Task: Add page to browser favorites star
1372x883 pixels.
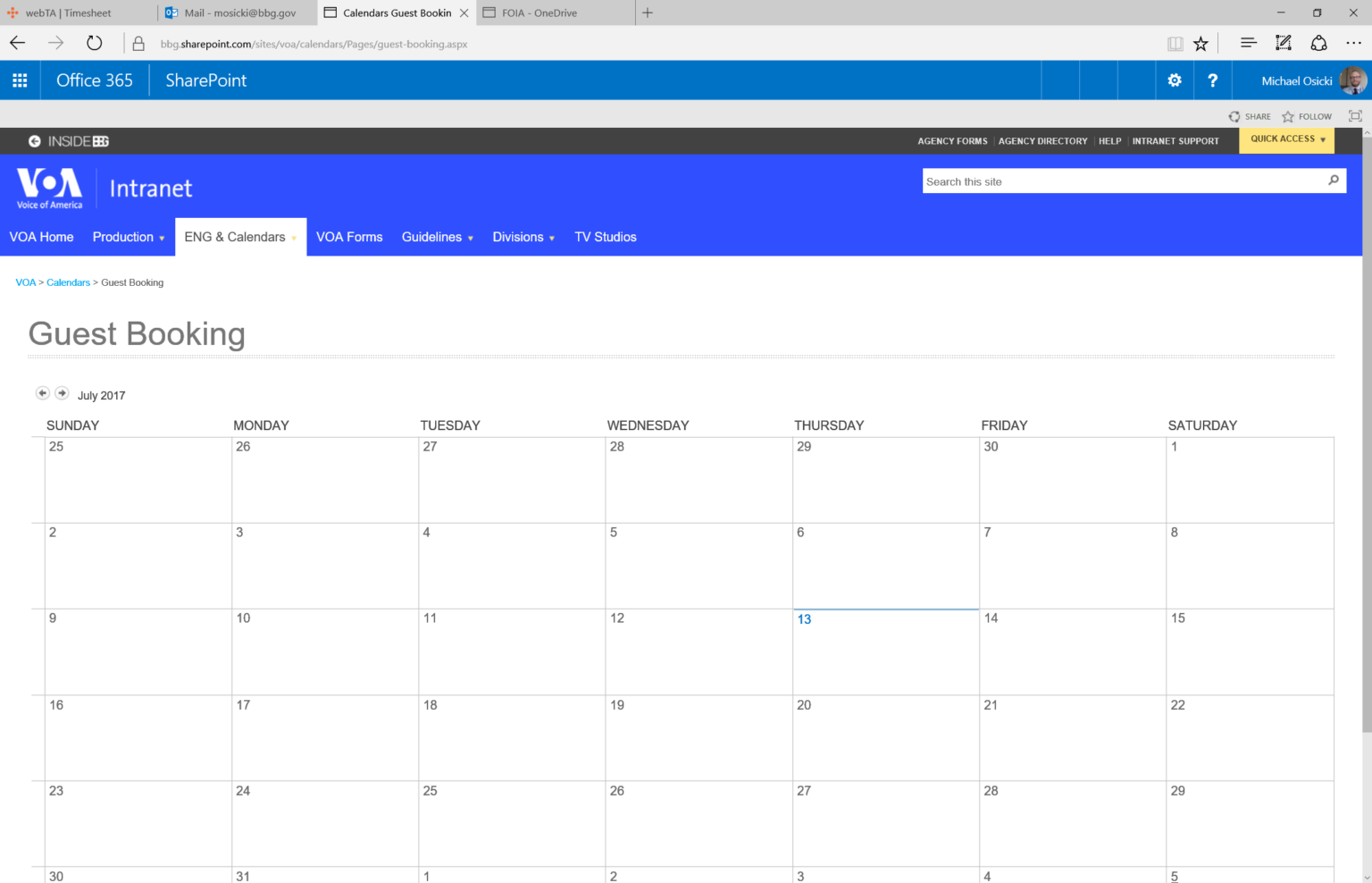Action: coord(1200,44)
